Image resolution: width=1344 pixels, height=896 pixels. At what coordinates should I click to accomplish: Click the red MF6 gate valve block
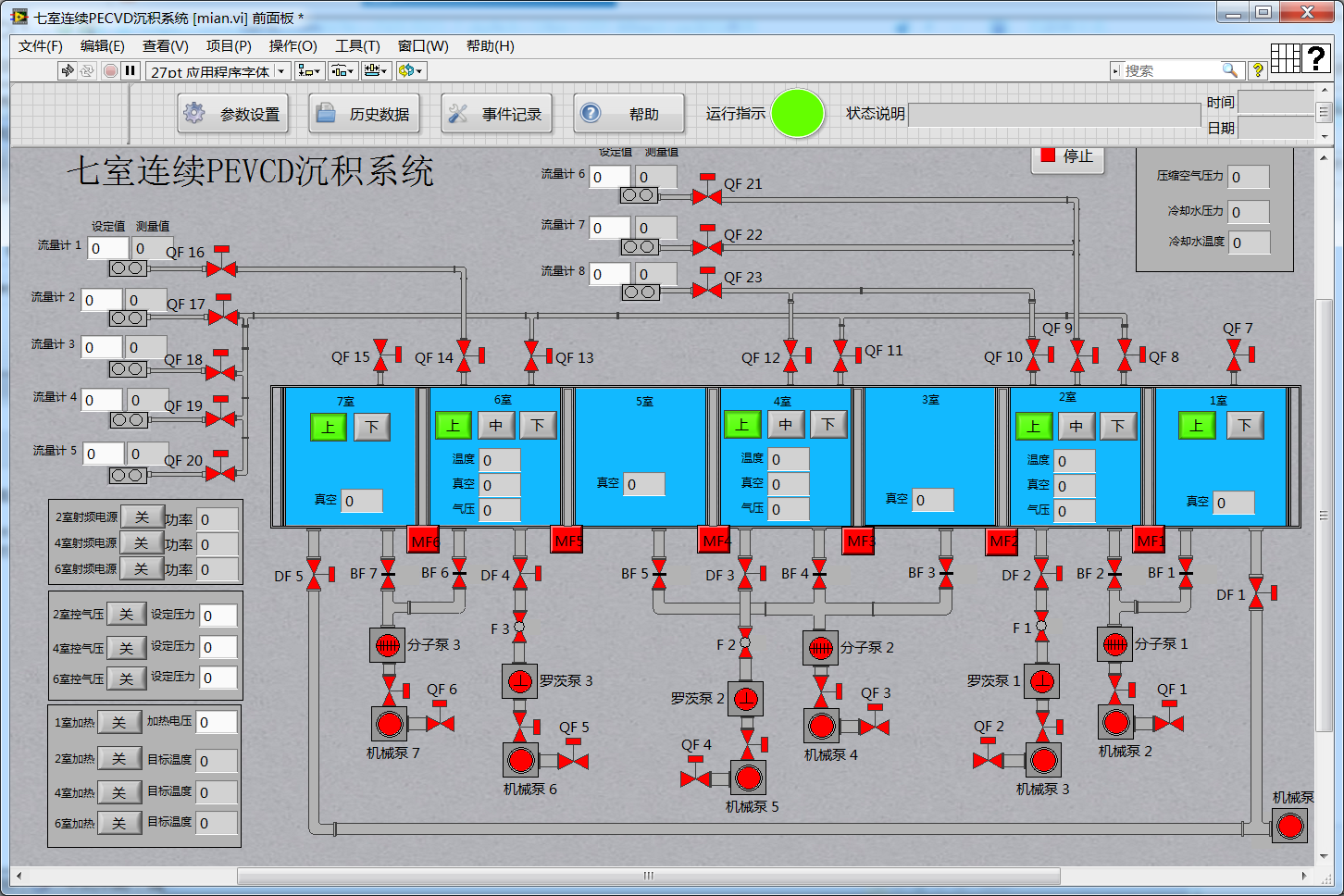pos(423,541)
